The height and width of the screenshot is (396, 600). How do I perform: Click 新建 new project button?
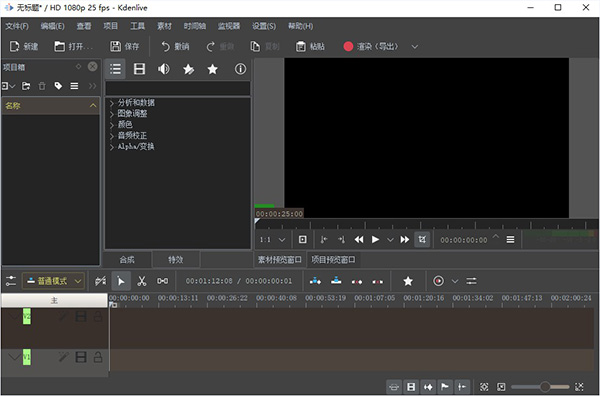(24, 47)
